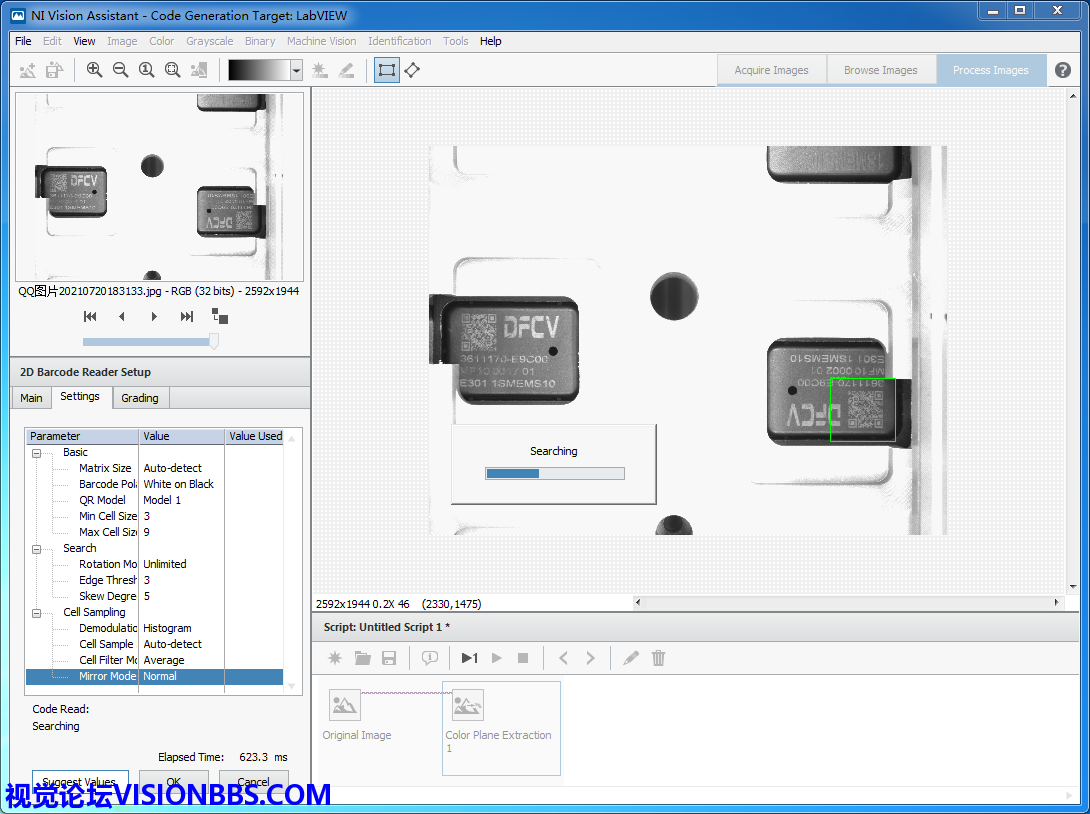
Task: Select the Color Plane Extraction 1 step
Action: 501,727
